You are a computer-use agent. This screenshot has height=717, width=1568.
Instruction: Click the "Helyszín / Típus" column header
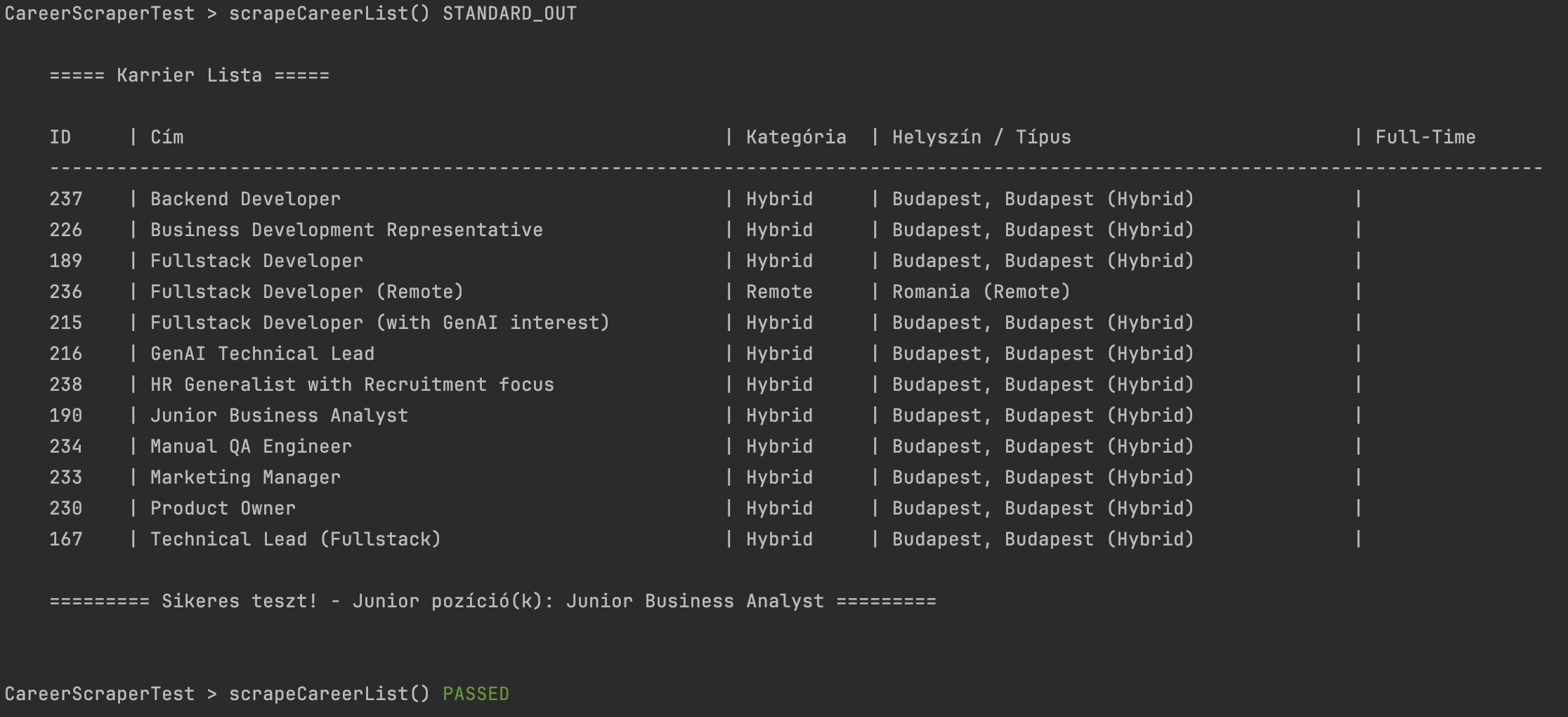pyautogui.click(x=981, y=137)
